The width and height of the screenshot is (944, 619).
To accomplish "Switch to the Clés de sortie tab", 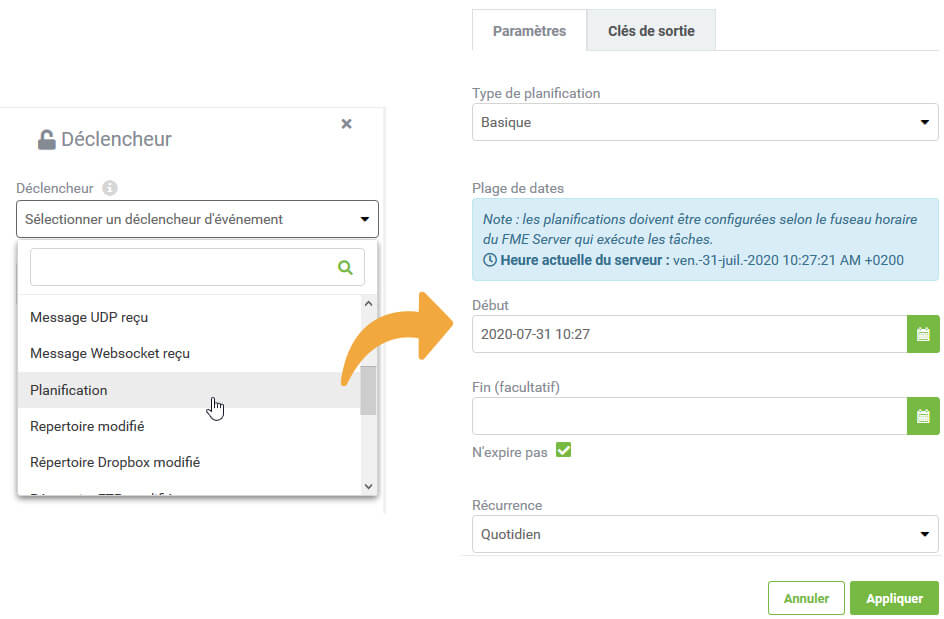I will click(651, 31).
